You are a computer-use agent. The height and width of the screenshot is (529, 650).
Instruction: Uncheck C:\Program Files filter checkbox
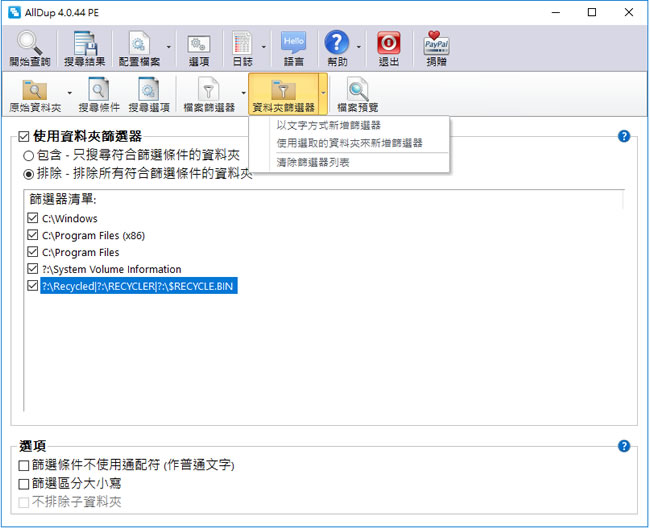coord(32,252)
